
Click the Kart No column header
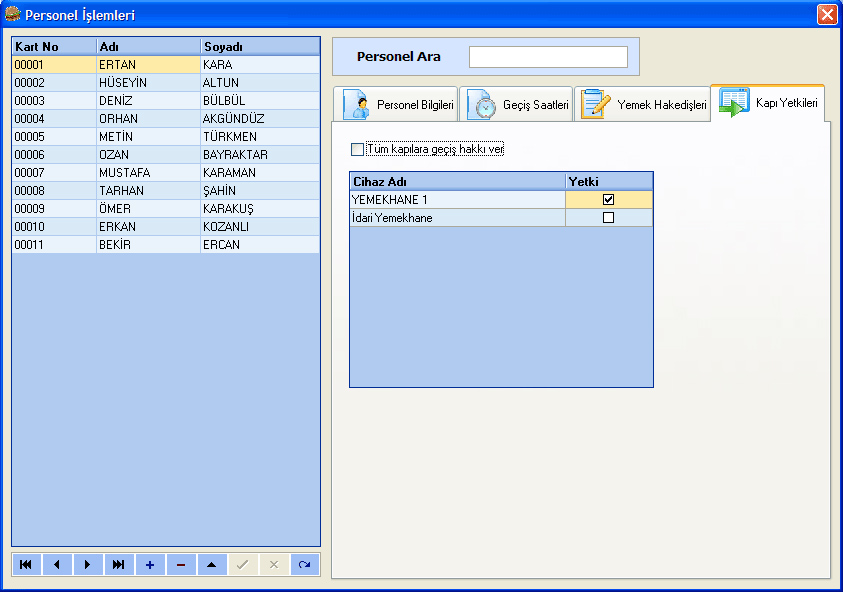coord(54,47)
